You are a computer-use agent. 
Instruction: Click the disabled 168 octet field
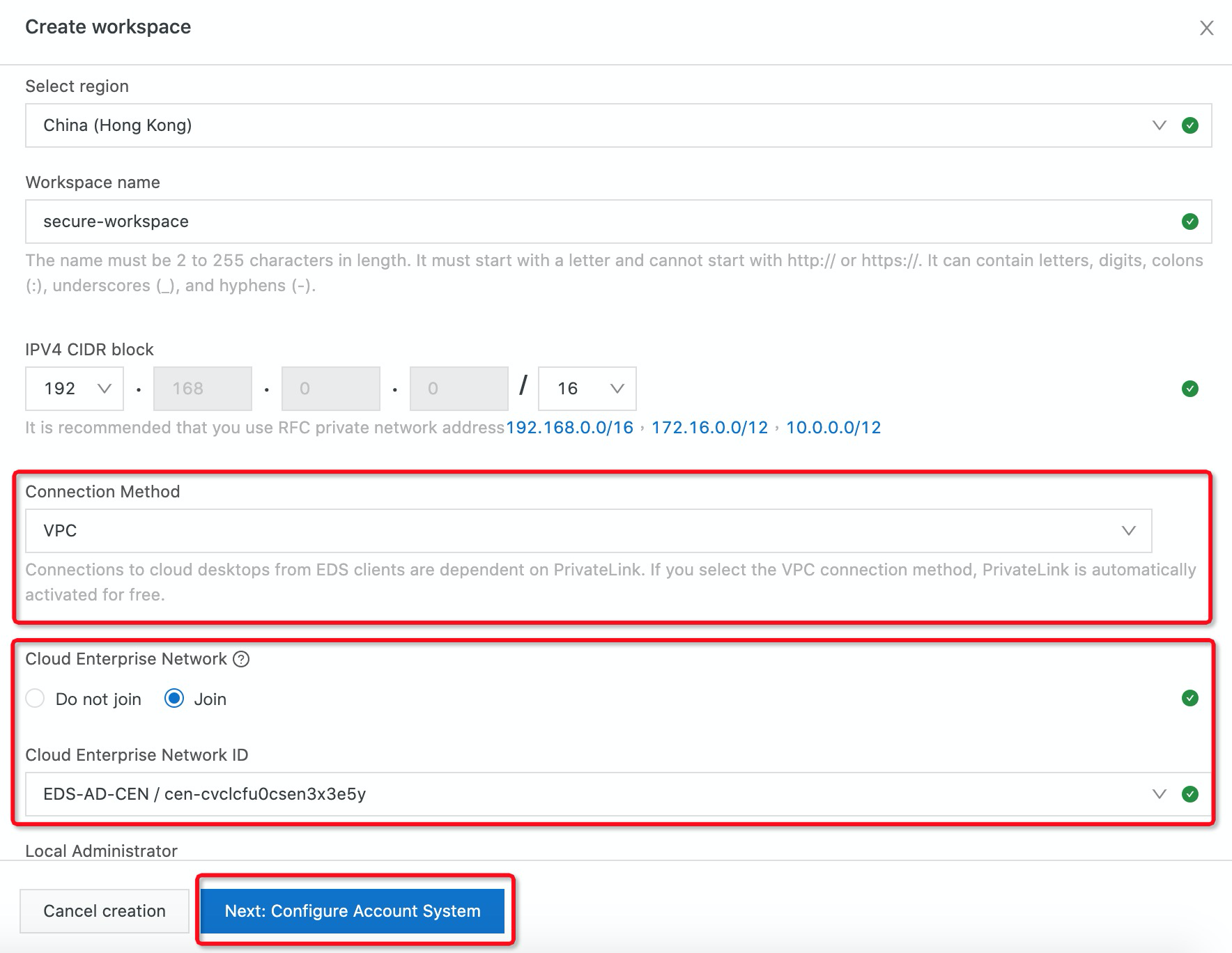pyautogui.click(x=203, y=389)
